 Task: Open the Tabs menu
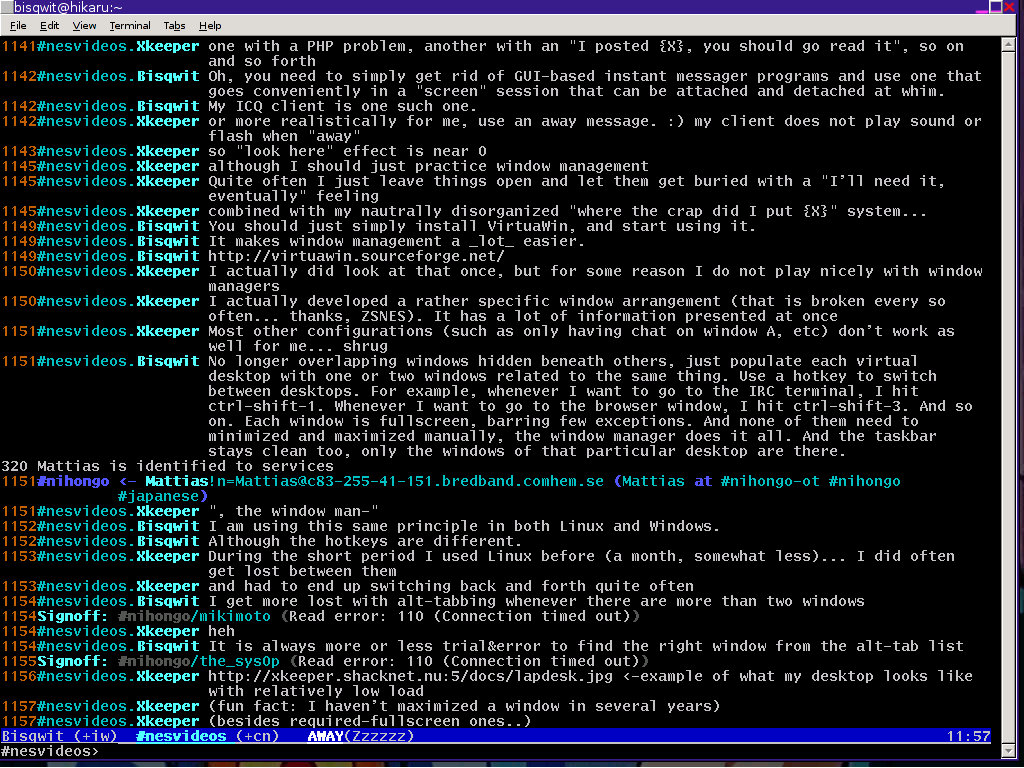click(x=174, y=25)
